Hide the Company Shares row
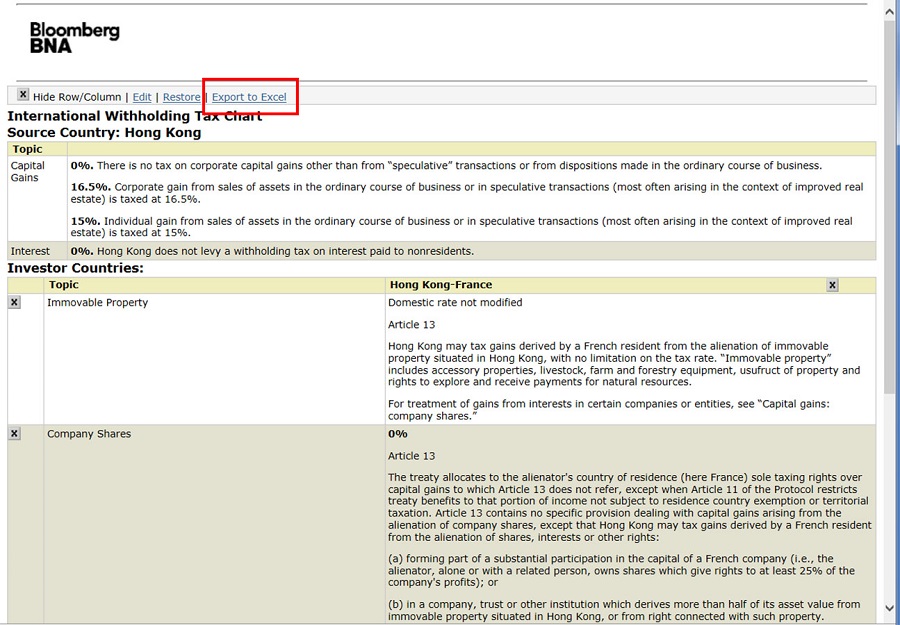This screenshot has width=900, height=625. coord(15,434)
